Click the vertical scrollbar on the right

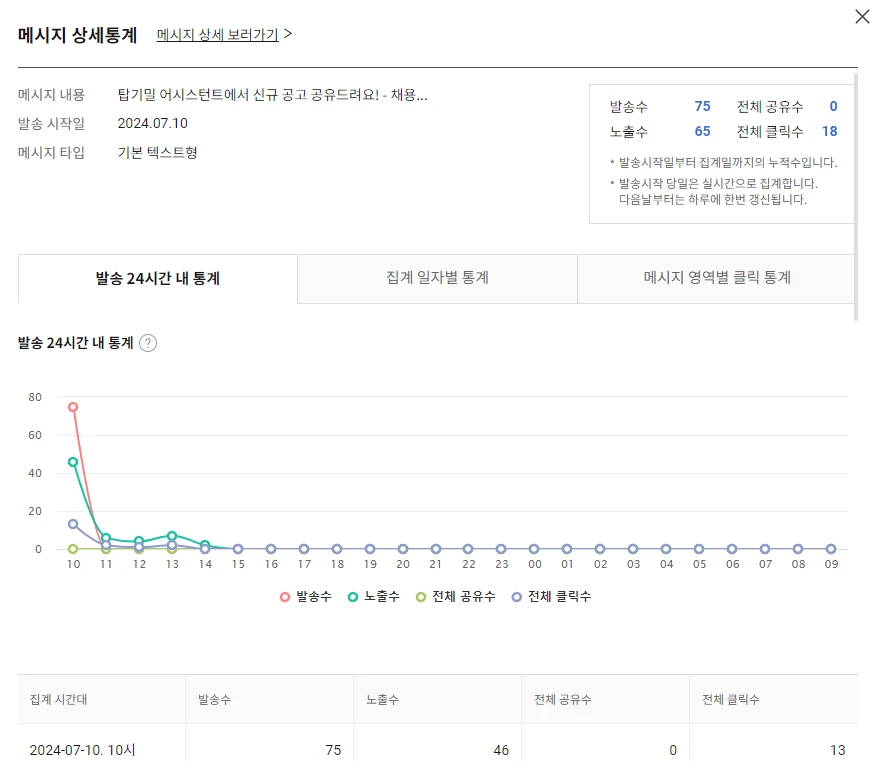855,200
